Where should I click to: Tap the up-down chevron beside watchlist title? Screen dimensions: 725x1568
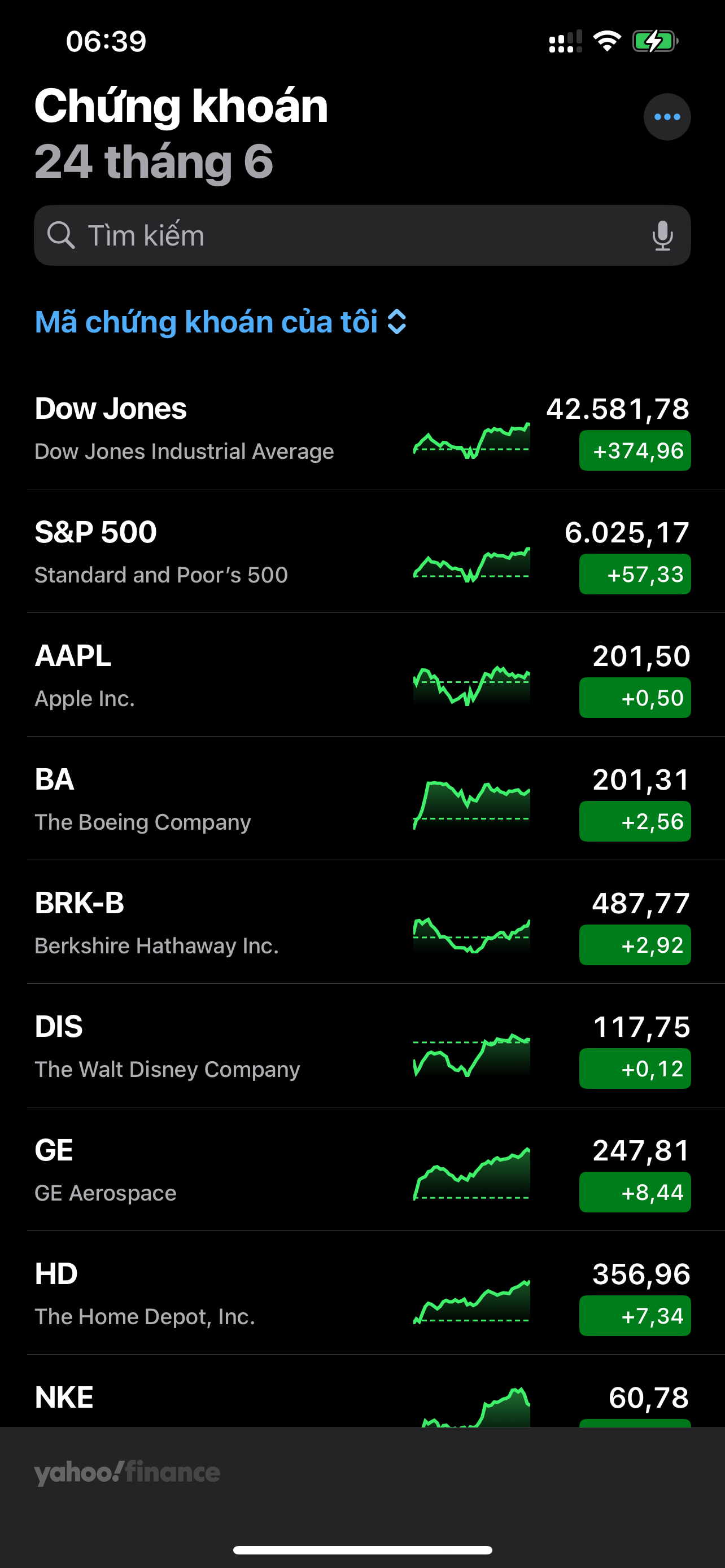tap(397, 322)
